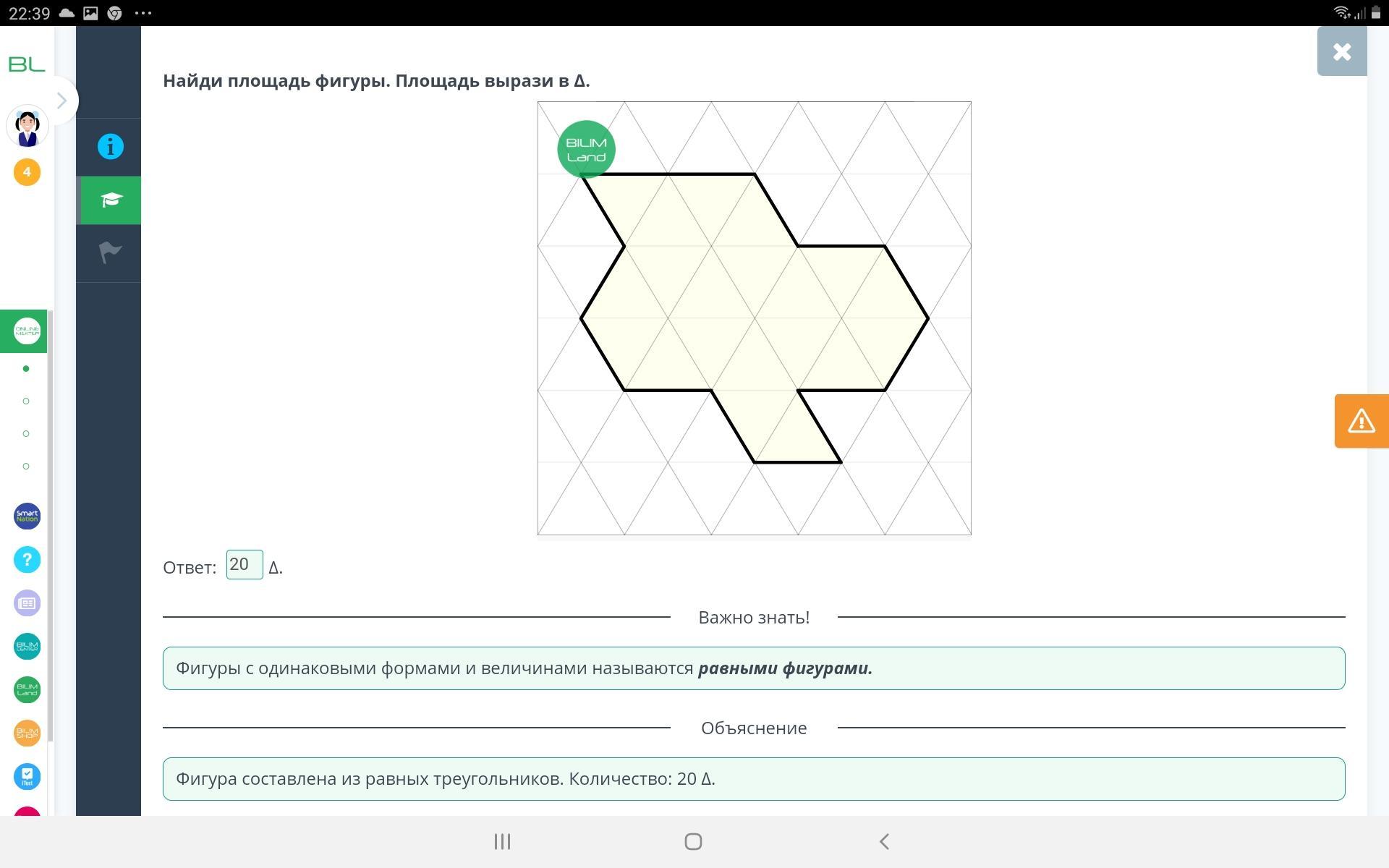Open the purple news icon
Image resolution: width=1389 pixels, height=868 pixels.
[27, 603]
